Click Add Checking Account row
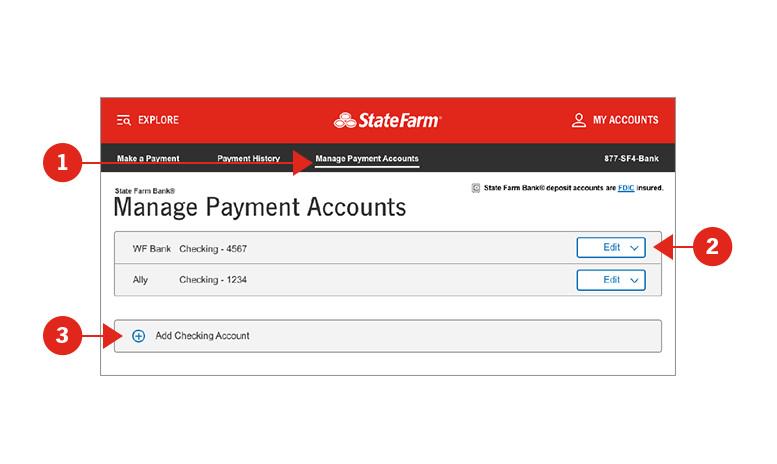This screenshot has height=464, width=777. click(x=388, y=336)
